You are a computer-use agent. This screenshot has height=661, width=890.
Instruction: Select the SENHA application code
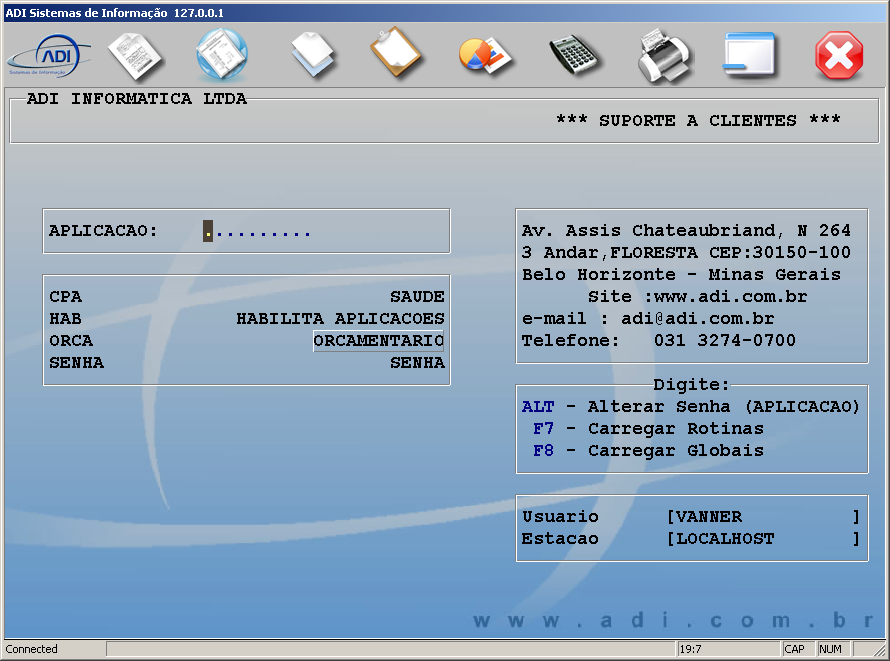pyautogui.click(x=77, y=363)
